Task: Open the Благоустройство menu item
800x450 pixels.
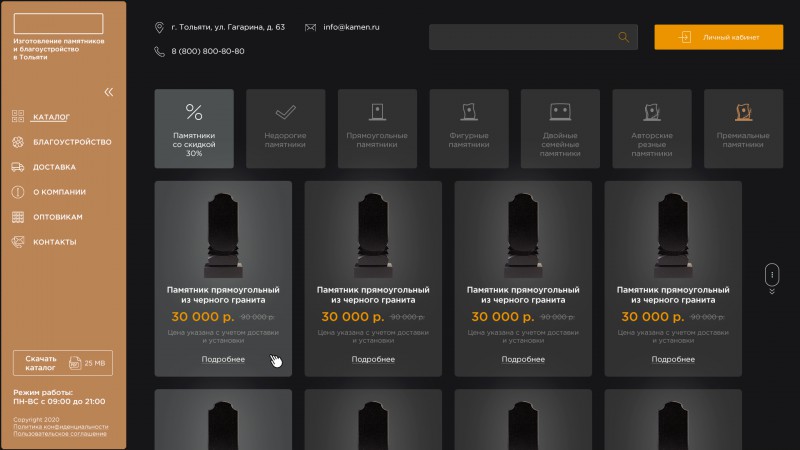Action: point(72,142)
